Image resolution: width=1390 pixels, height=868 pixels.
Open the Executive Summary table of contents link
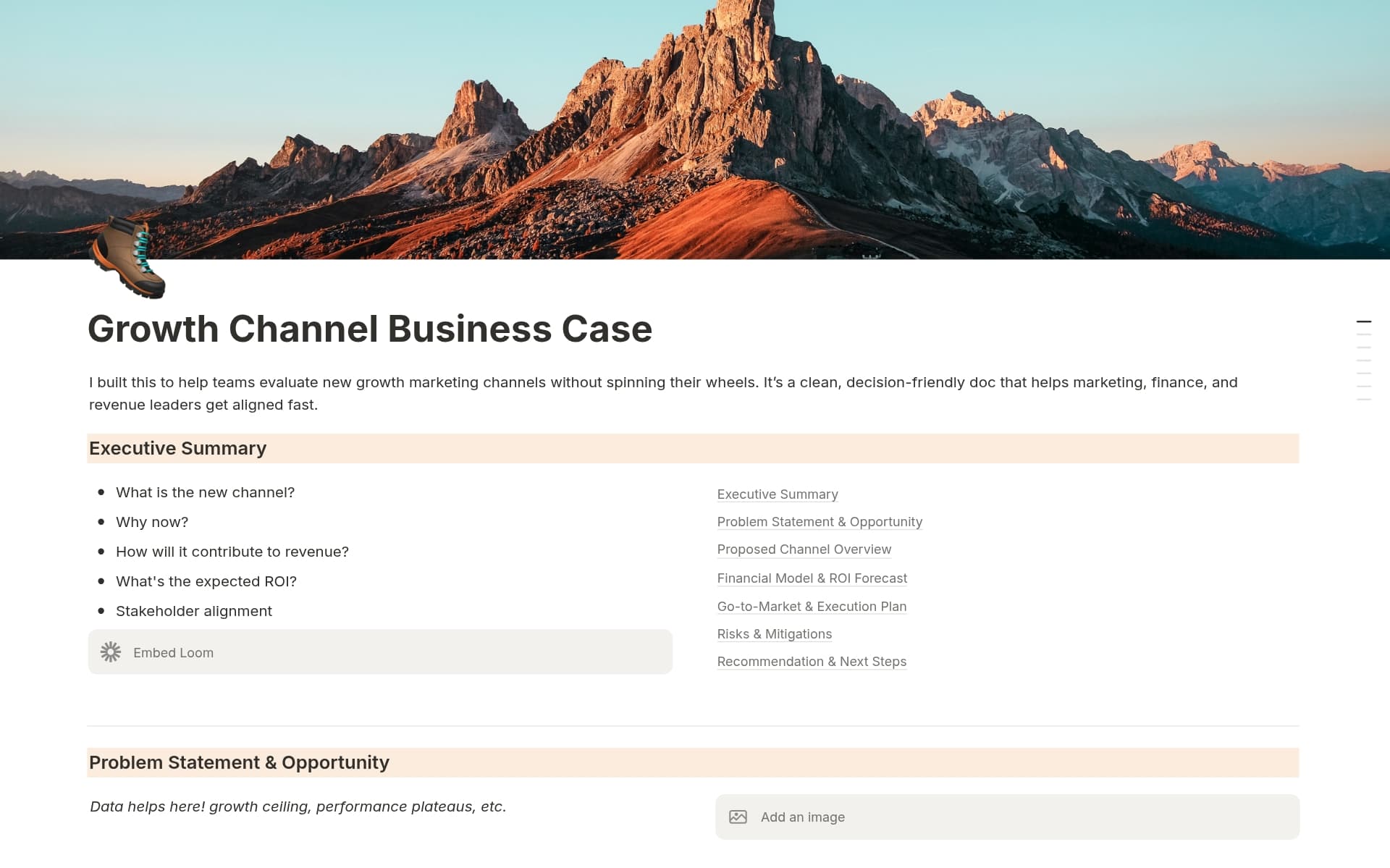pos(778,494)
